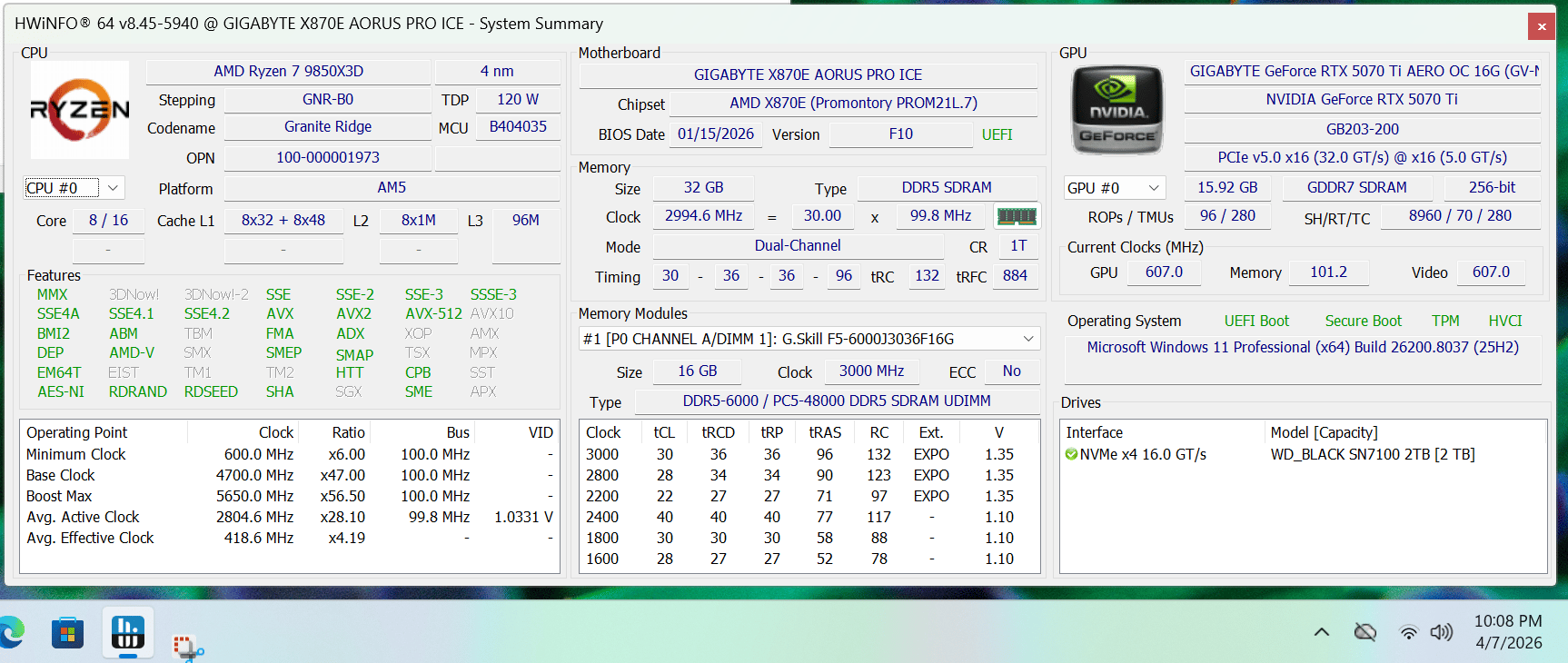Click the GPU codename GB203-200
This screenshot has width=1568, height=663.
point(1363,129)
